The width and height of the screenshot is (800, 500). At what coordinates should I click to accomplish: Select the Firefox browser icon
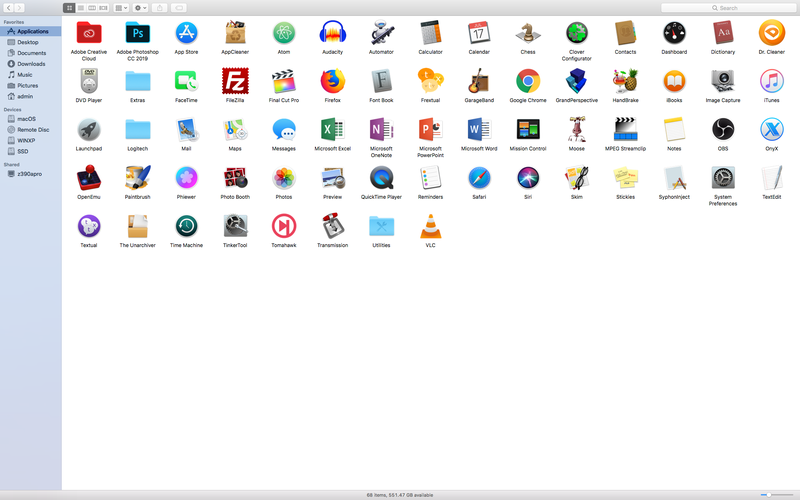(x=333, y=81)
